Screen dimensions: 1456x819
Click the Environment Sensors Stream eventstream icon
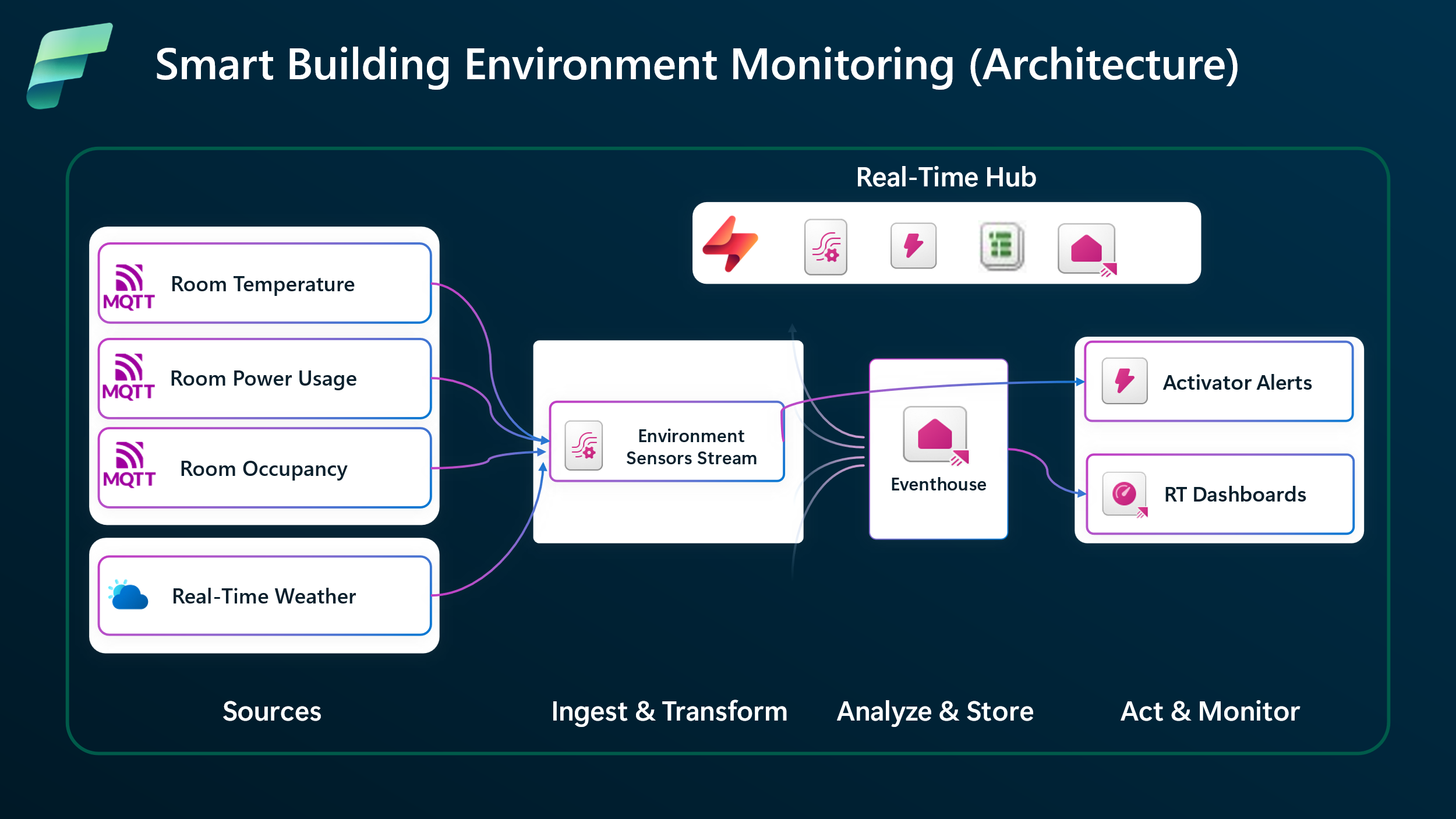tap(584, 446)
